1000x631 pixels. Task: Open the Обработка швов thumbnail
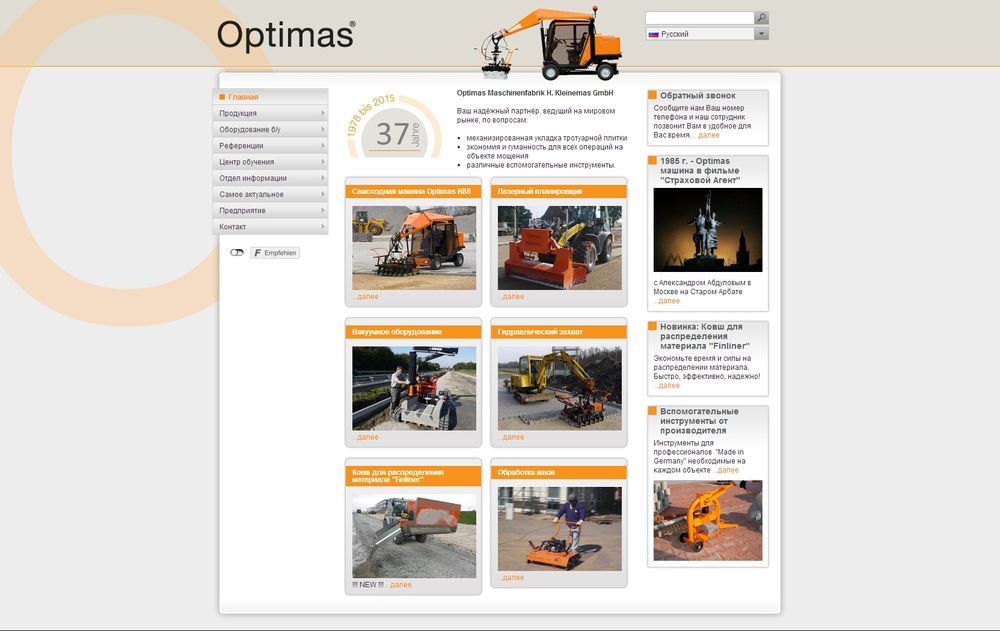tap(559, 529)
